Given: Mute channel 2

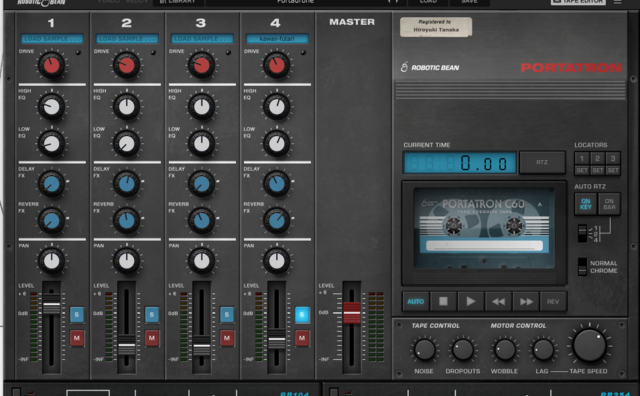Looking at the screenshot, I should click(x=152, y=338).
